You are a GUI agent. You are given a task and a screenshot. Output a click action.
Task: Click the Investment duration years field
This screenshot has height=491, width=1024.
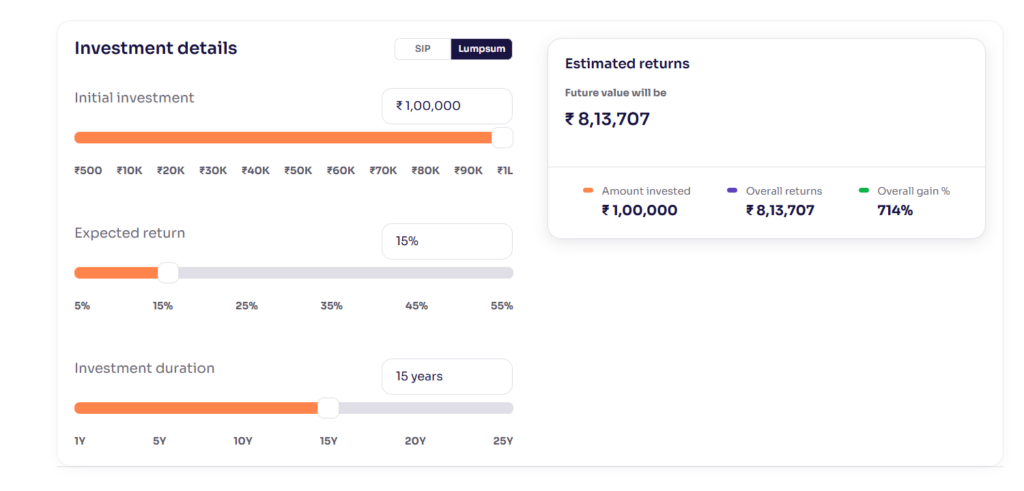(447, 377)
